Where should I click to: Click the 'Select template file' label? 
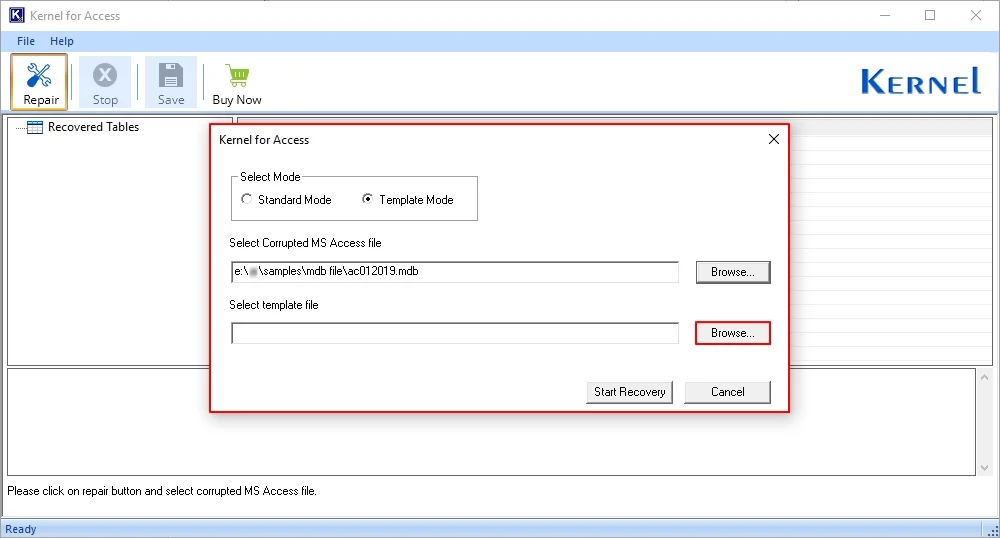point(274,305)
